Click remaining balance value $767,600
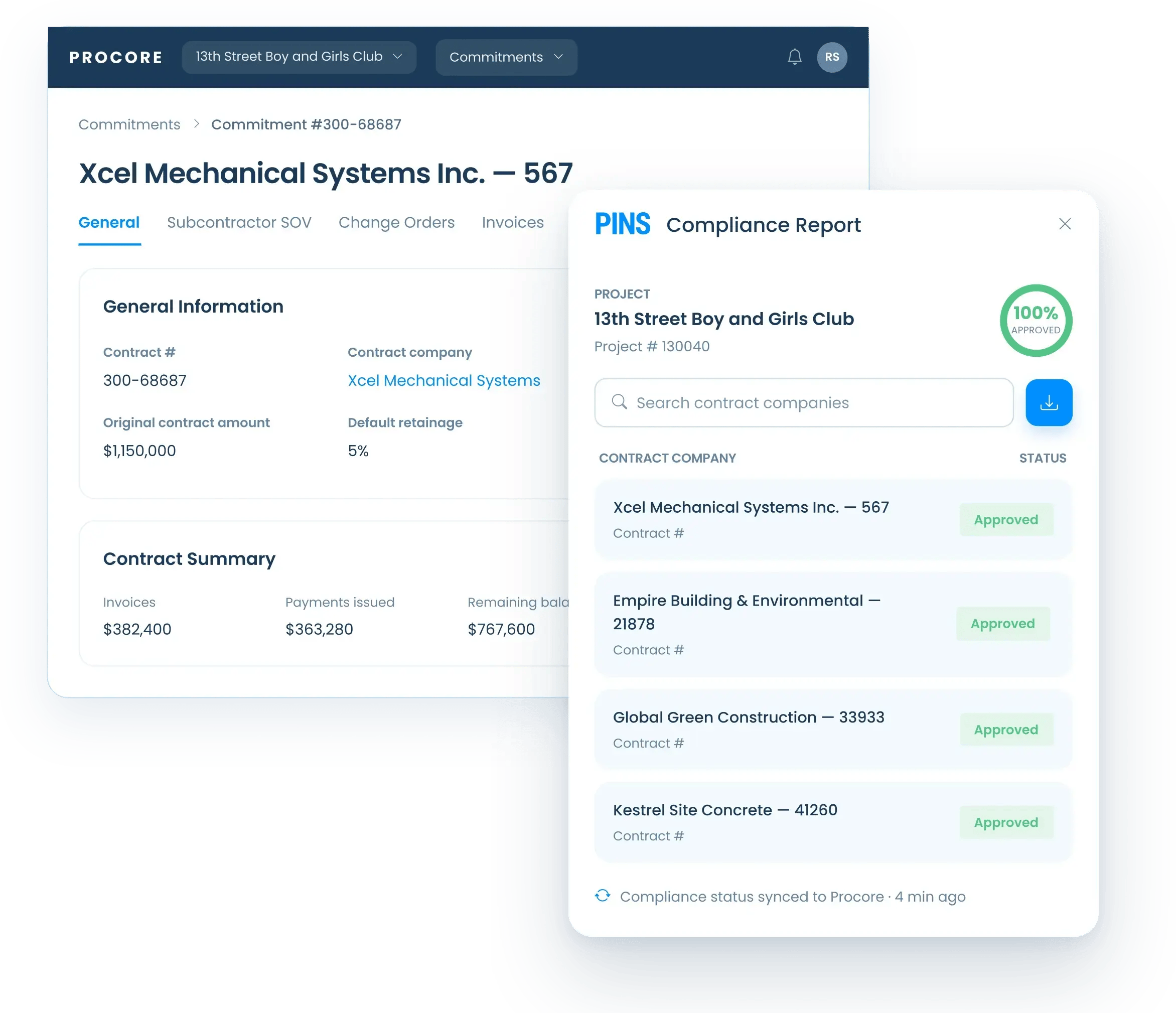The image size is (1176, 1013). coord(501,629)
